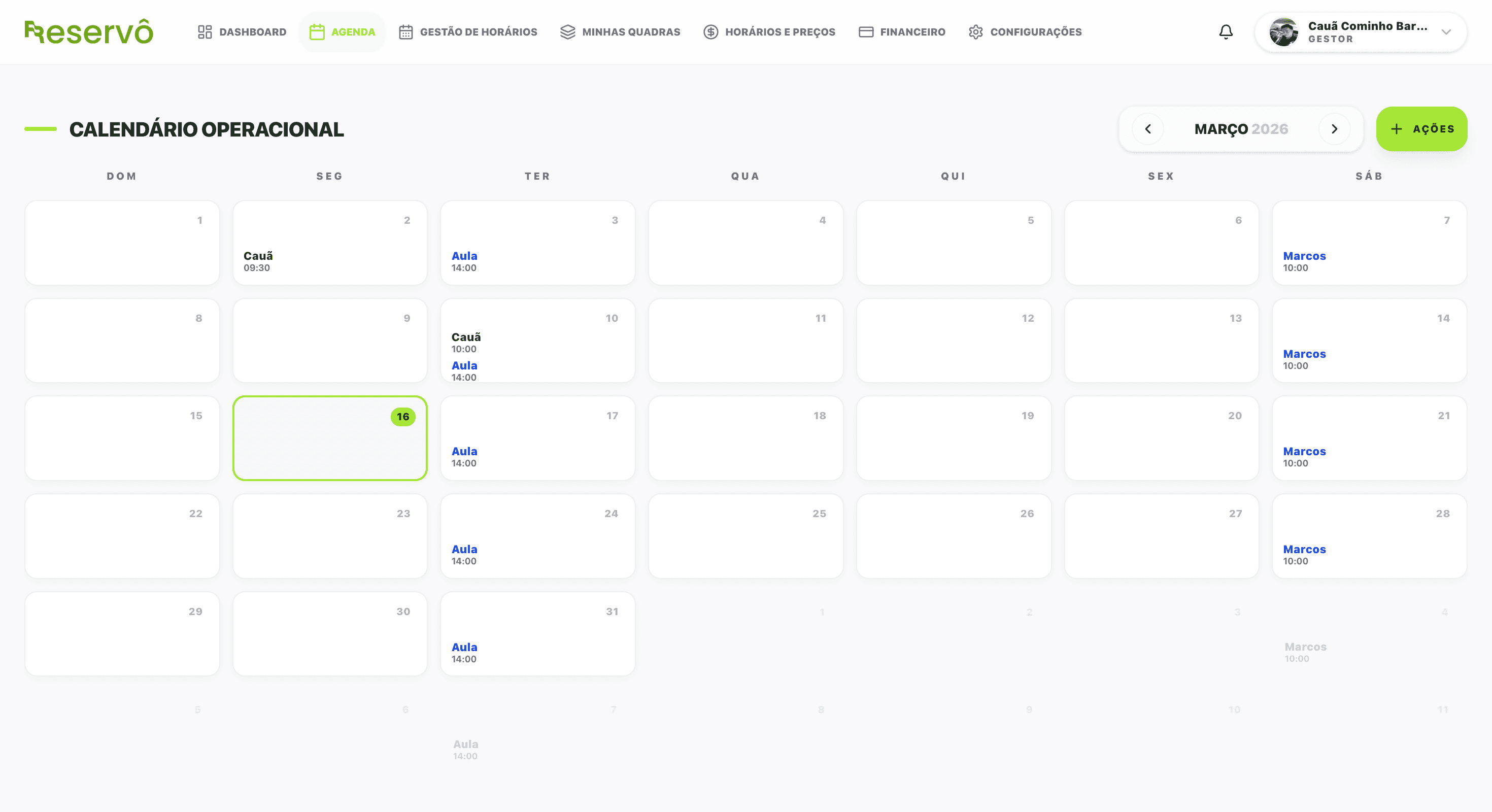Image resolution: width=1492 pixels, height=812 pixels.
Task: Advance to the next month
Action: pos(1335,128)
